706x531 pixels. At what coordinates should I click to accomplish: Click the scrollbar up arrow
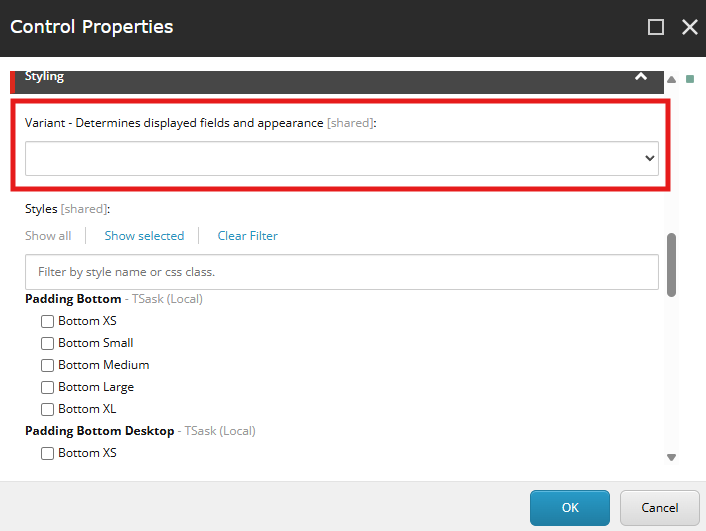[x=672, y=79]
